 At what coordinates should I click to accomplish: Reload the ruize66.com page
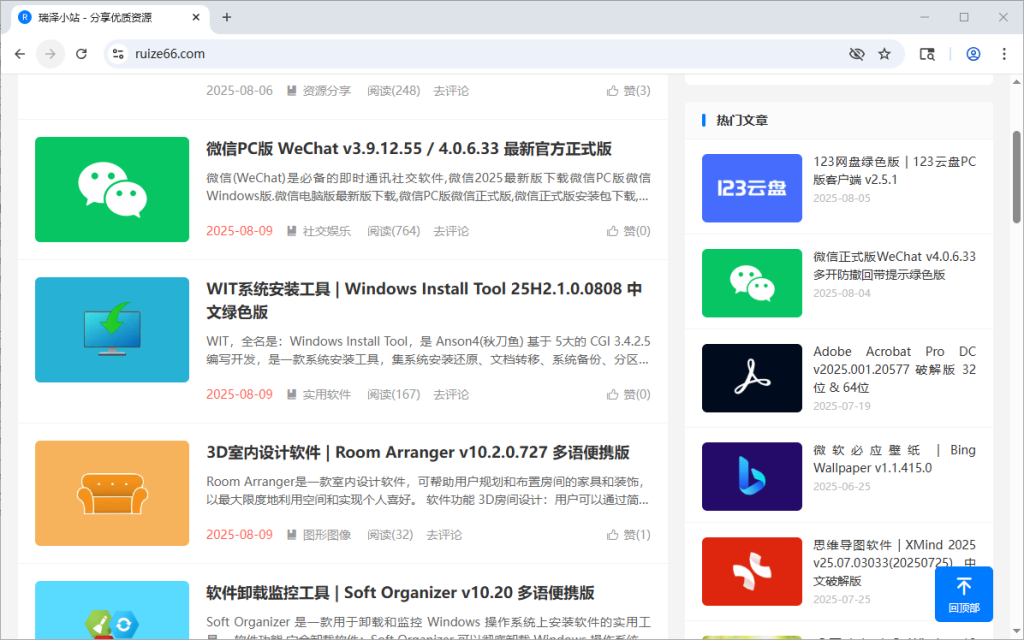click(x=81, y=54)
